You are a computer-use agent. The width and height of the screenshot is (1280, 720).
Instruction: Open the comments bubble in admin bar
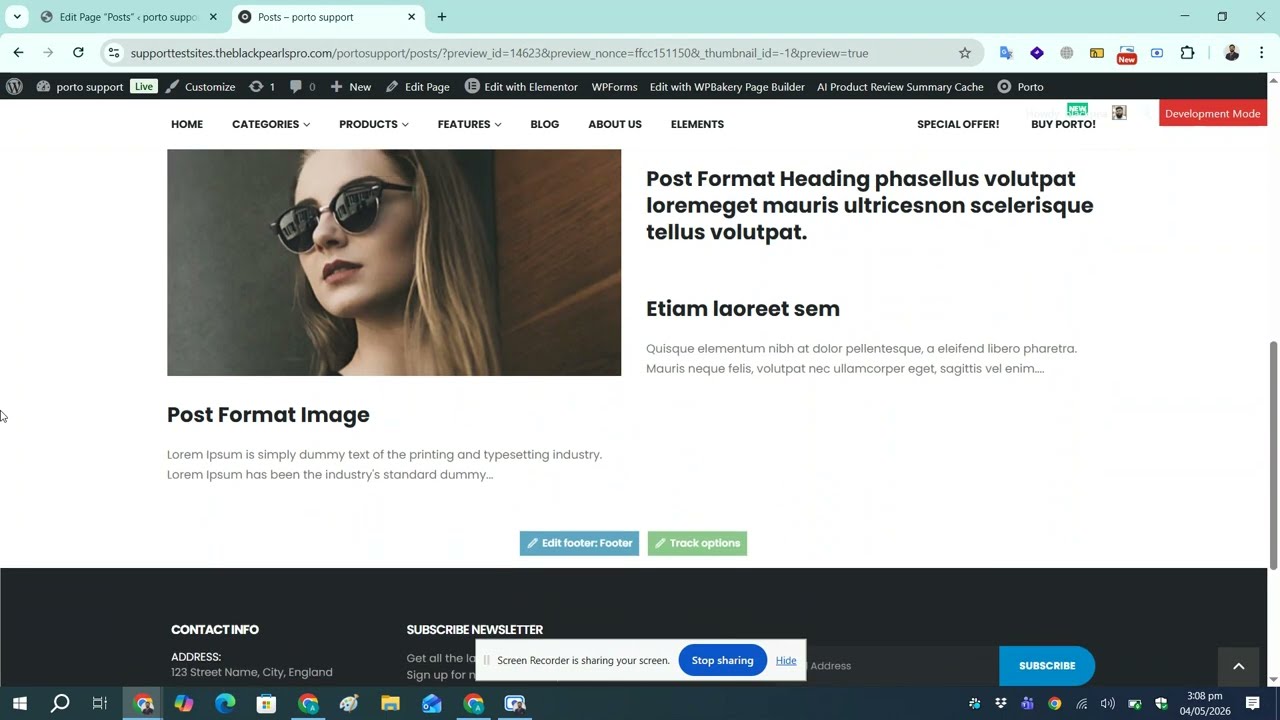[x=302, y=87]
